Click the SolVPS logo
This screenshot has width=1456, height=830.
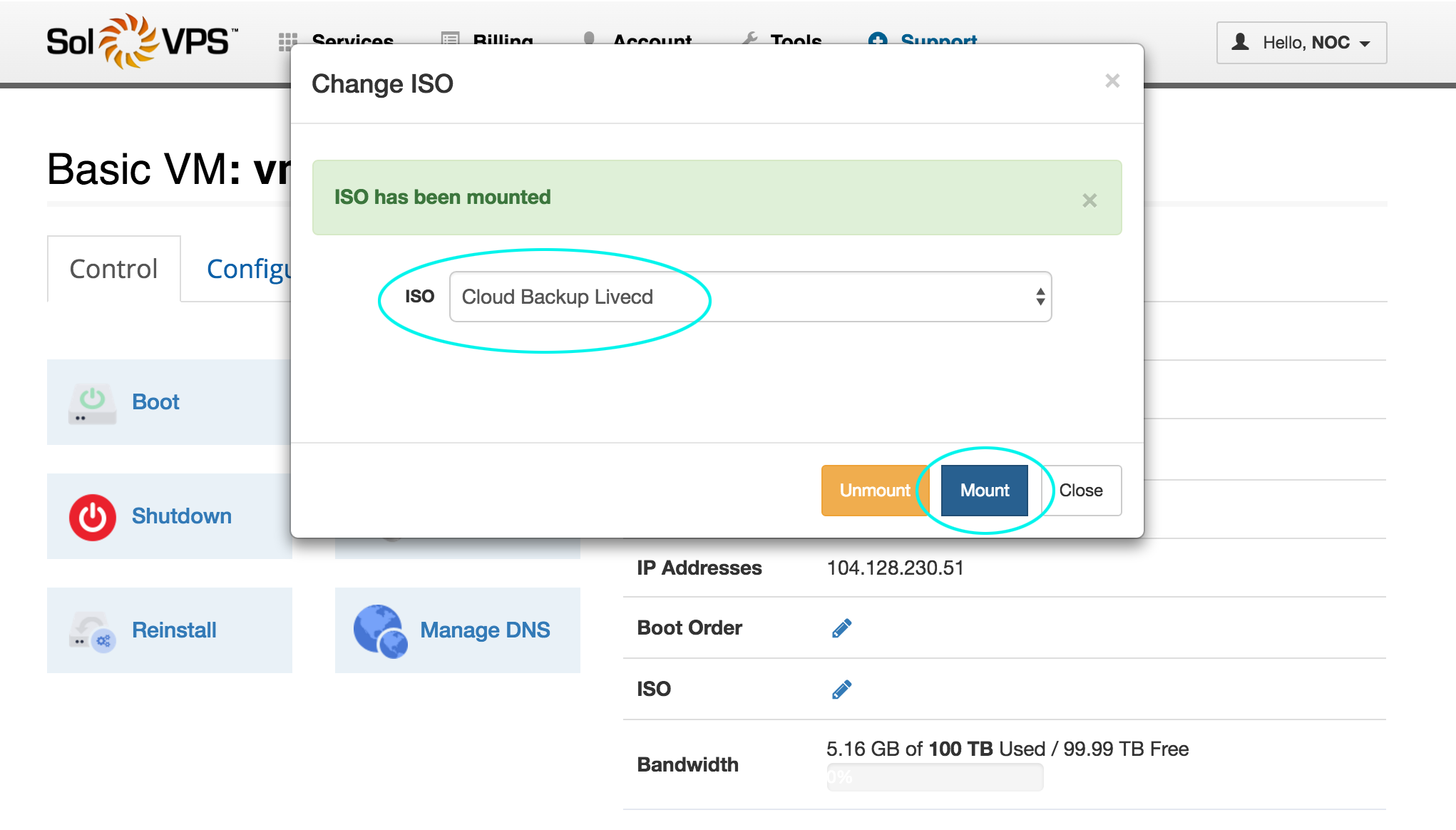[141, 41]
